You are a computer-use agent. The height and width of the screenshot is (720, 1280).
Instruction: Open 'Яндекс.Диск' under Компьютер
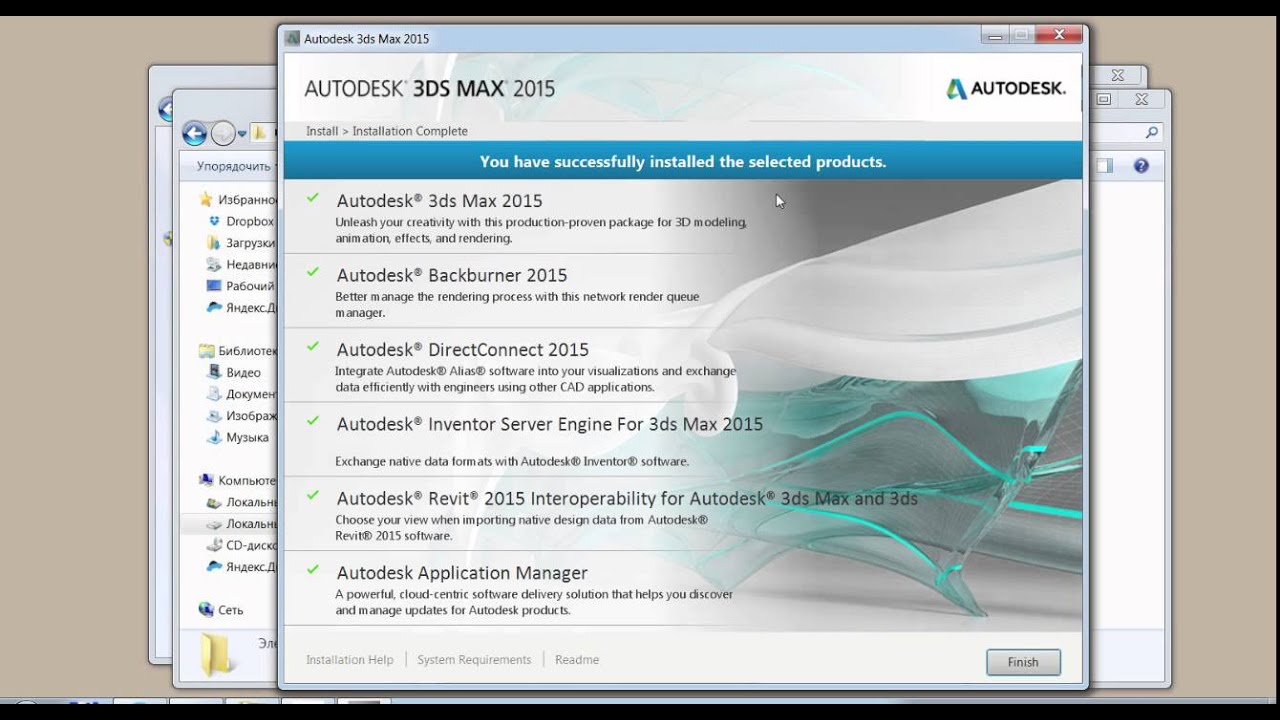pyautogui.click(x=241, y=567)
